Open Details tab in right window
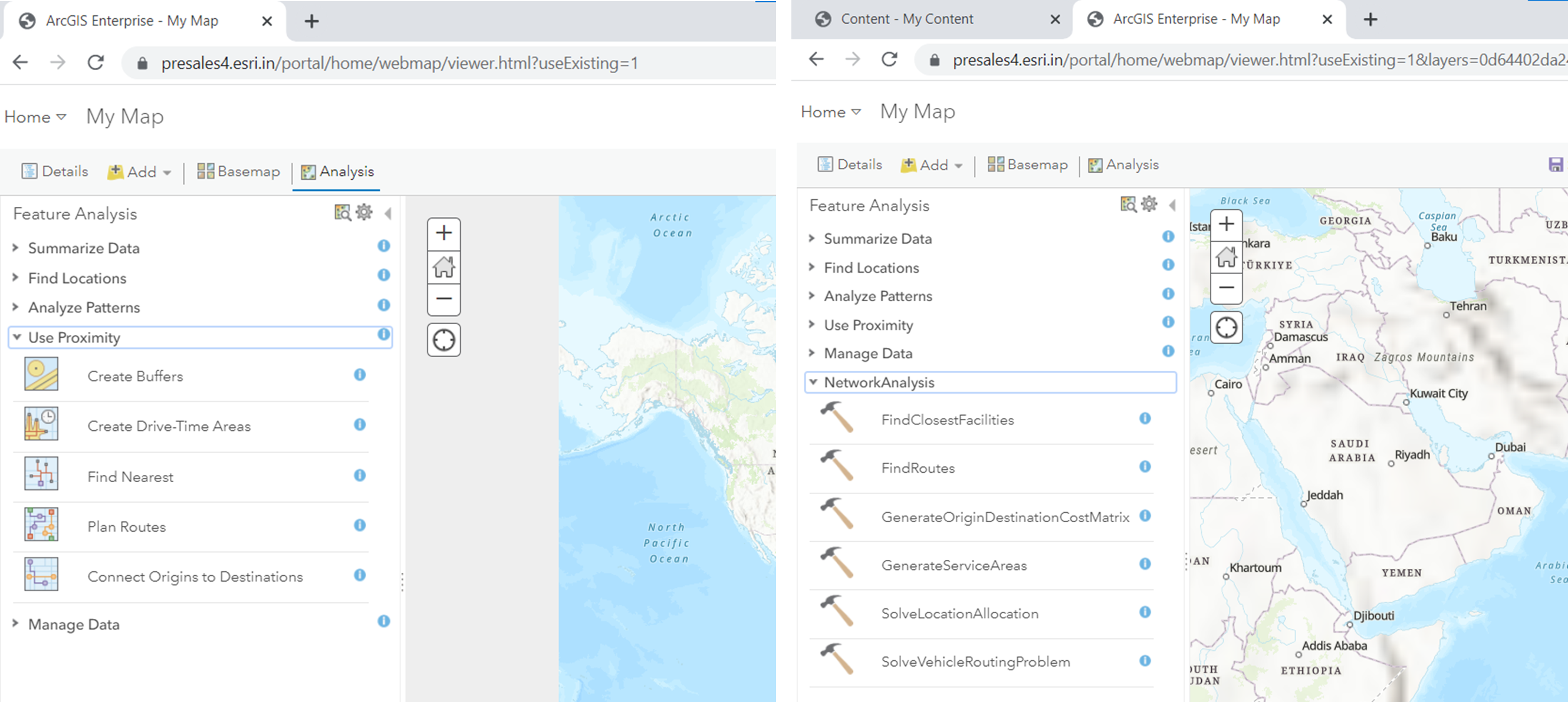This screenshot has width=1568, height=702. (x=850, y=164)
